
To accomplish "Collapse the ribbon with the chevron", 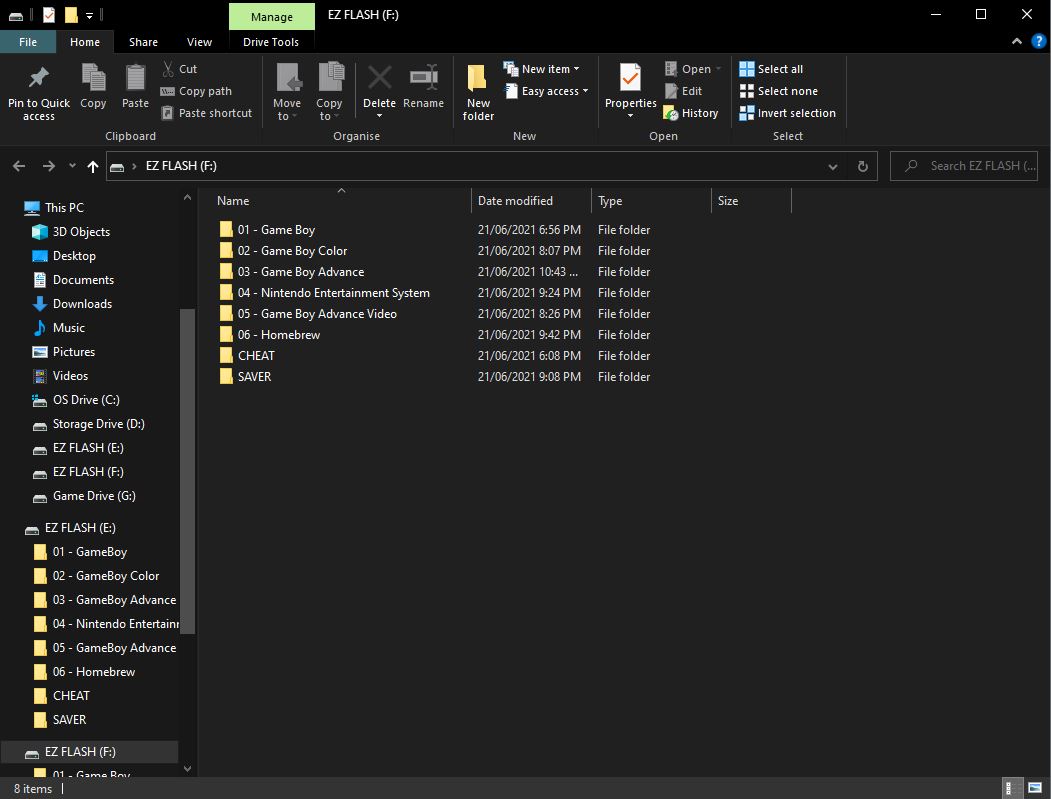I will pyautogui.click(x=1017, y=42).
